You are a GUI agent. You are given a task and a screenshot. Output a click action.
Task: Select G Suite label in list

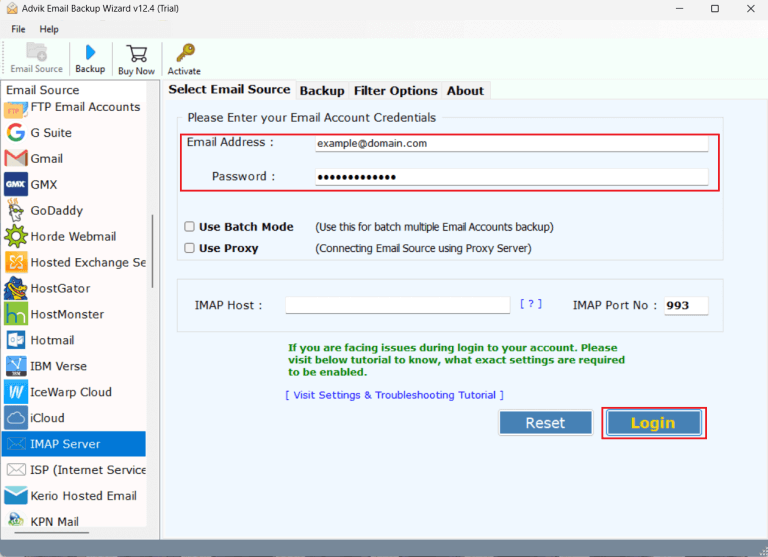tap(51, 132)
